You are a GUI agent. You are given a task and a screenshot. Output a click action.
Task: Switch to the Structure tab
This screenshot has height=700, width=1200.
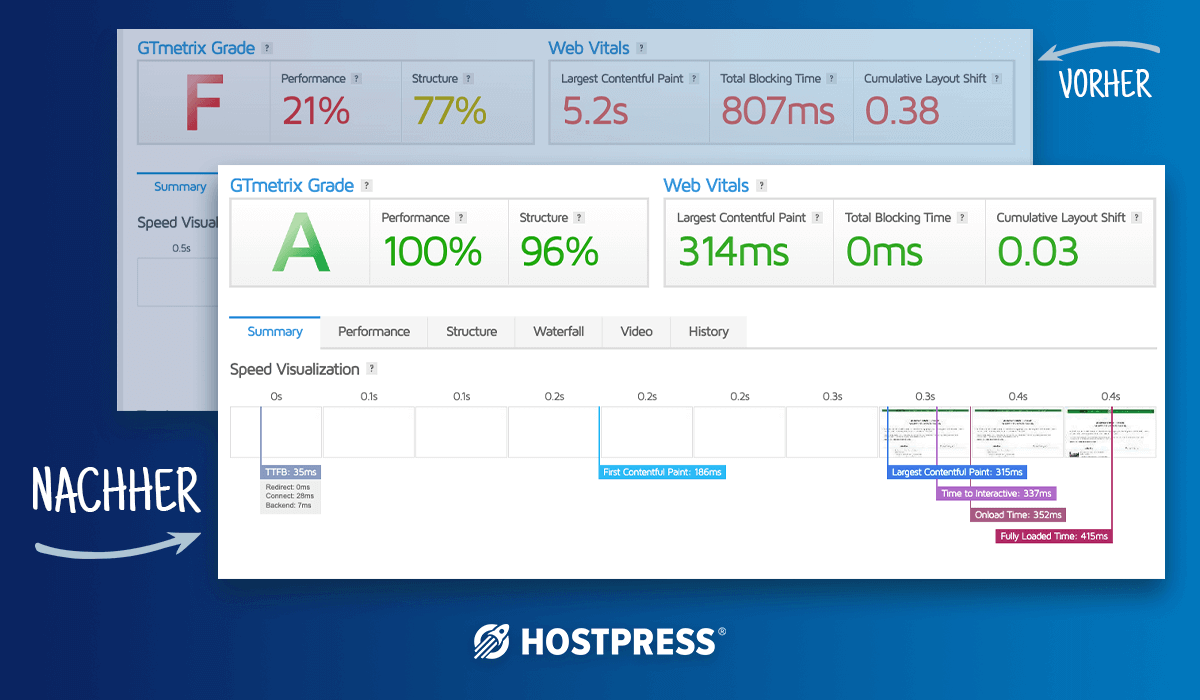[x=471, y=332]
